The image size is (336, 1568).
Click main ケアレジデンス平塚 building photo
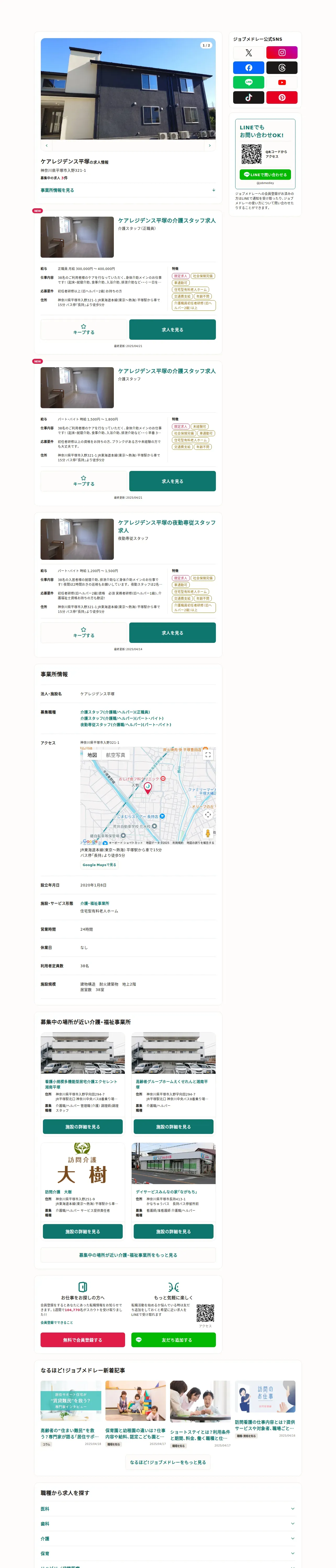click(x=128, y=89)
